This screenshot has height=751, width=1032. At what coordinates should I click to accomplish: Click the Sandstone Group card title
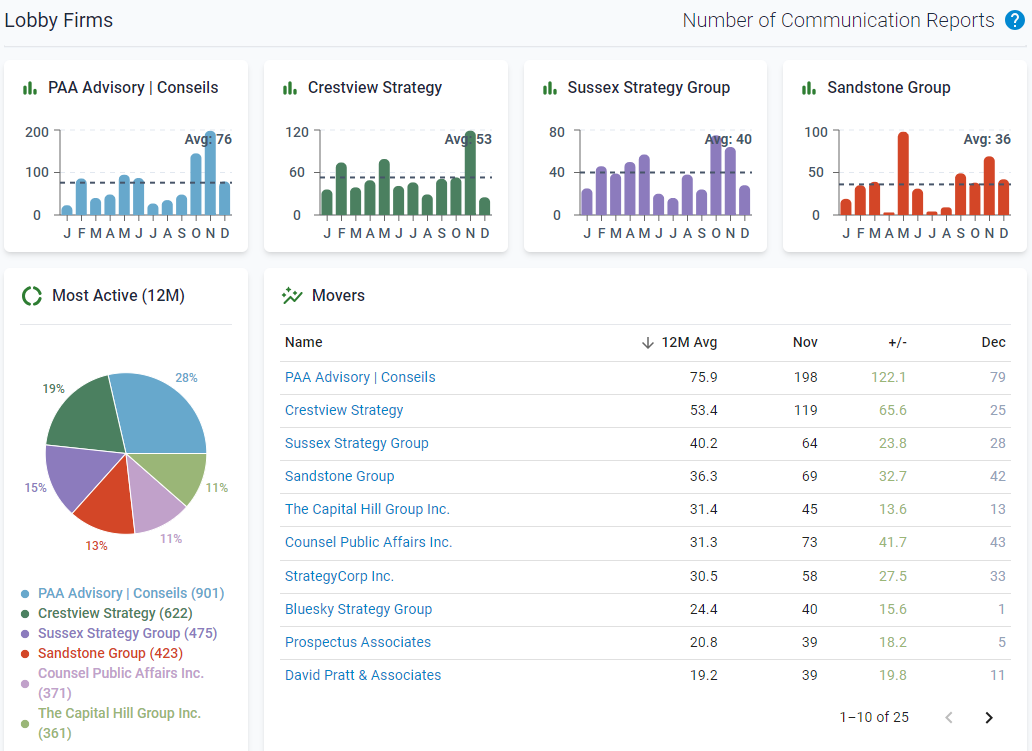pyautogui.click(x=889, y=88)
